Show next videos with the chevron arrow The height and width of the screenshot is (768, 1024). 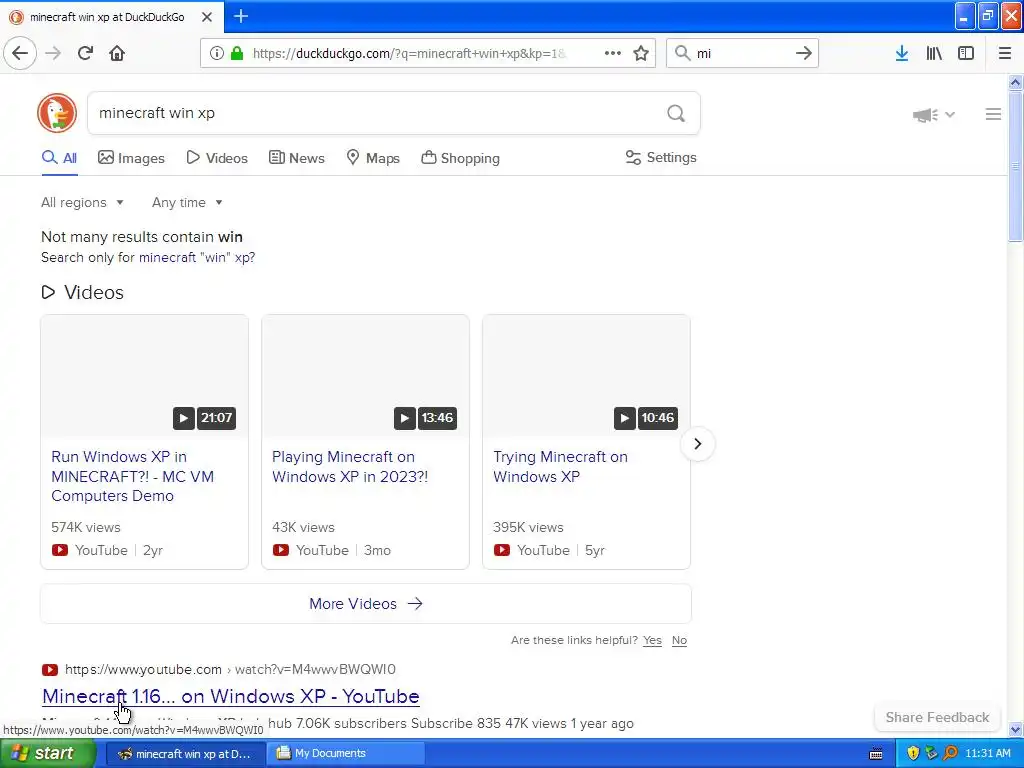click(x=697, y=444)
